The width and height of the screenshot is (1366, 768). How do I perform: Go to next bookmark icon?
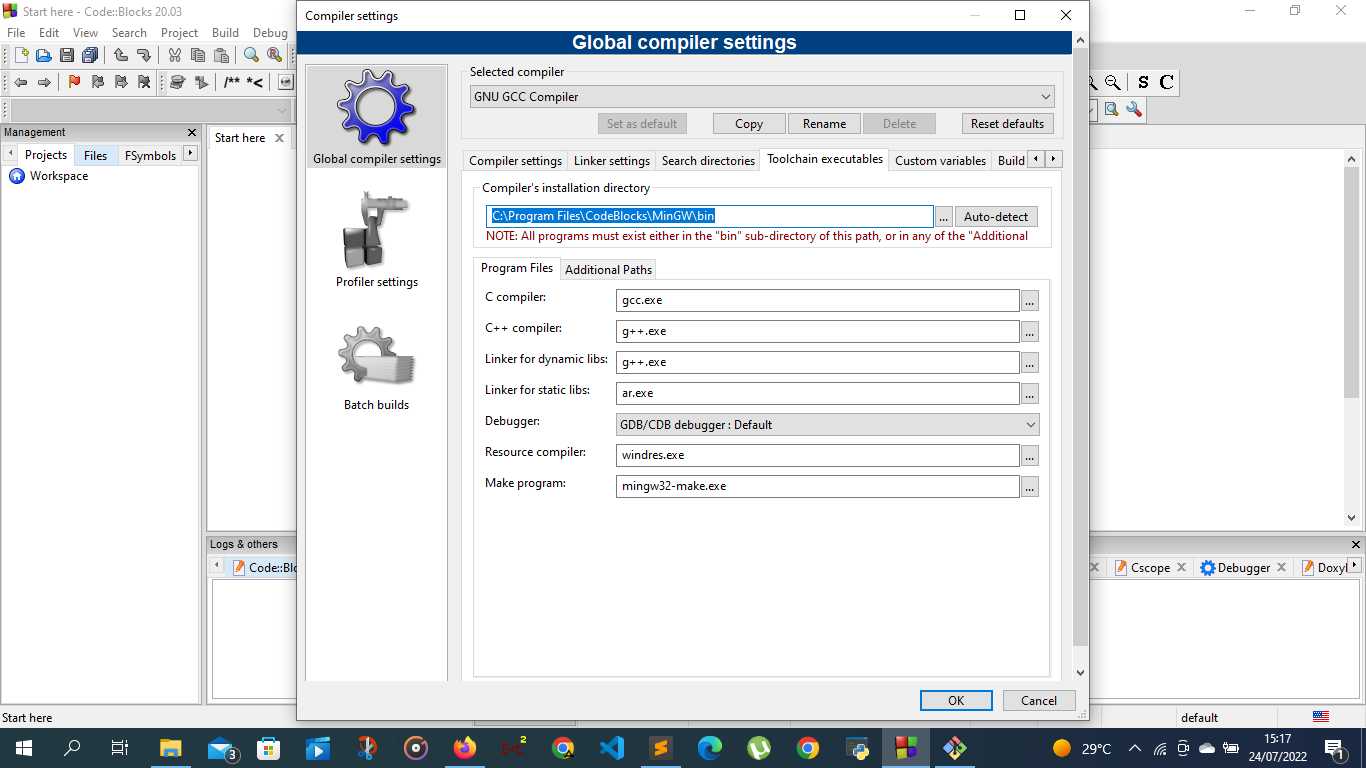[x=121, y=82]
